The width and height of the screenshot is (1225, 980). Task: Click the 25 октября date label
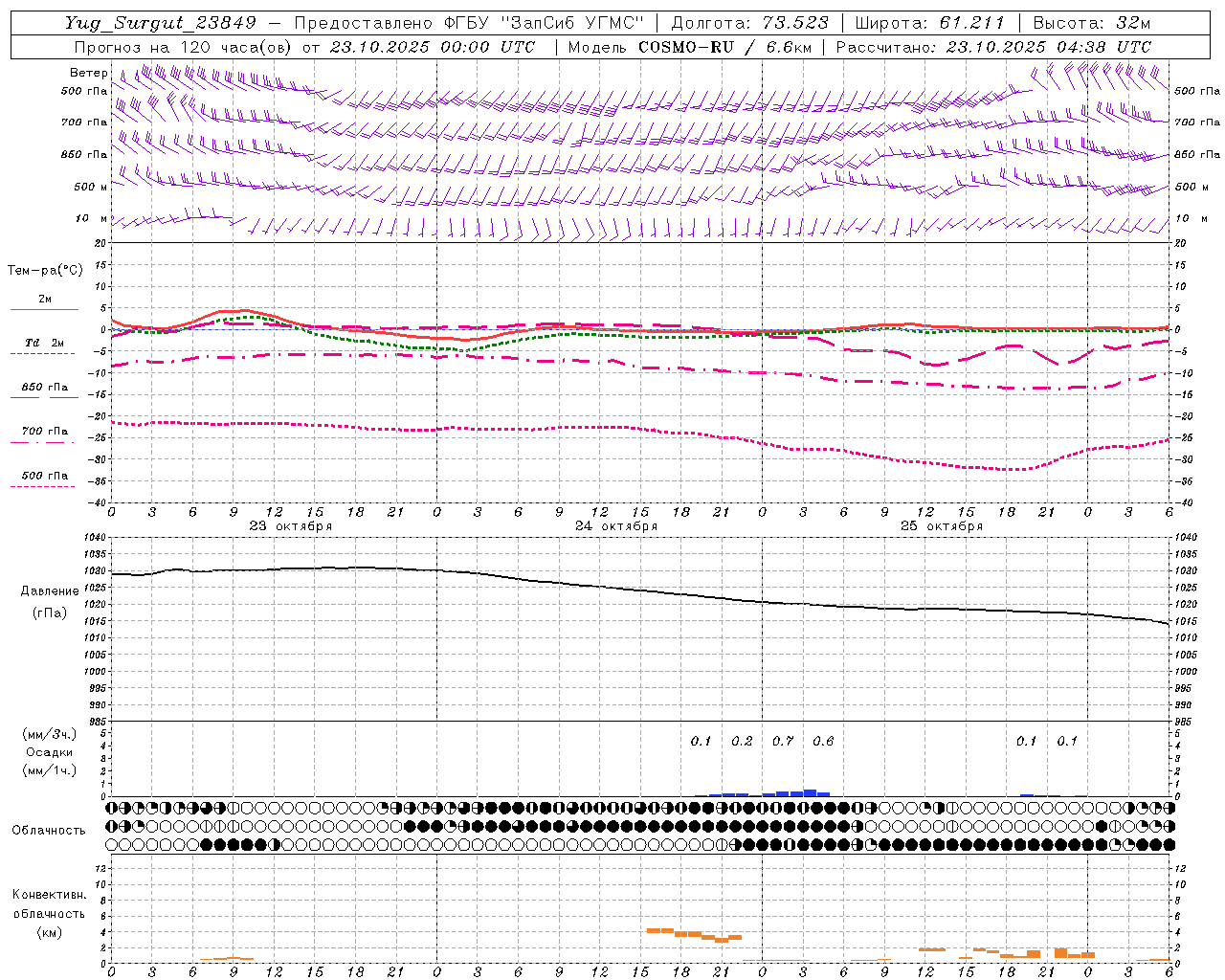942,526
